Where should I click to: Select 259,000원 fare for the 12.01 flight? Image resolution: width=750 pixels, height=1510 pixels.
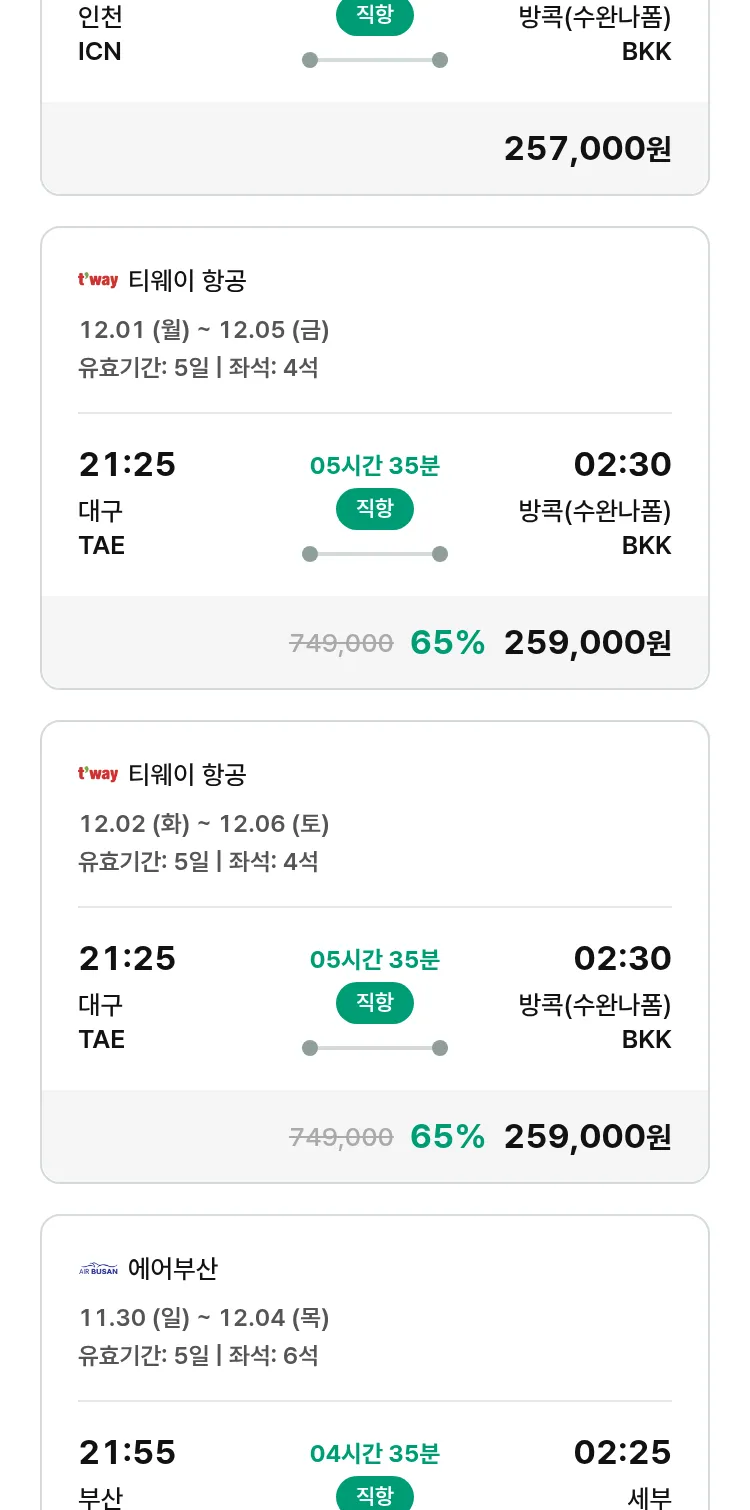[x=587, y=643]
